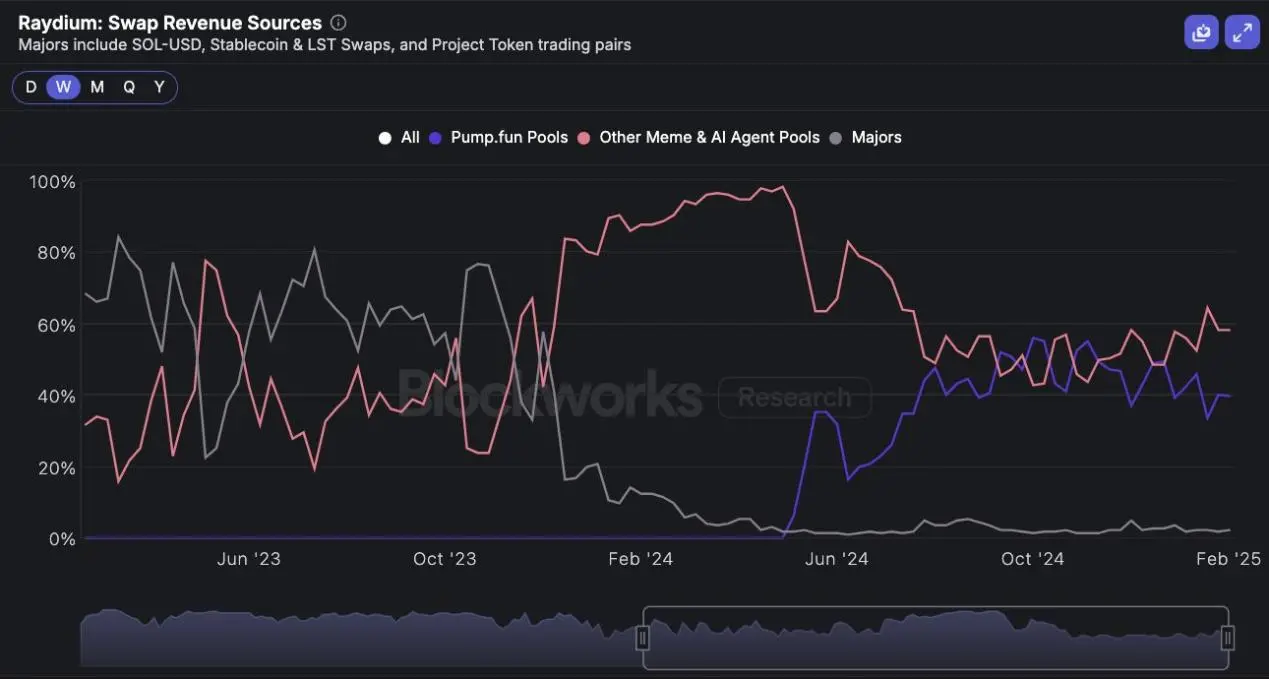Click the download chart icon
The width and height of the screenshot is (1269, 679).
click(1201, 31)
